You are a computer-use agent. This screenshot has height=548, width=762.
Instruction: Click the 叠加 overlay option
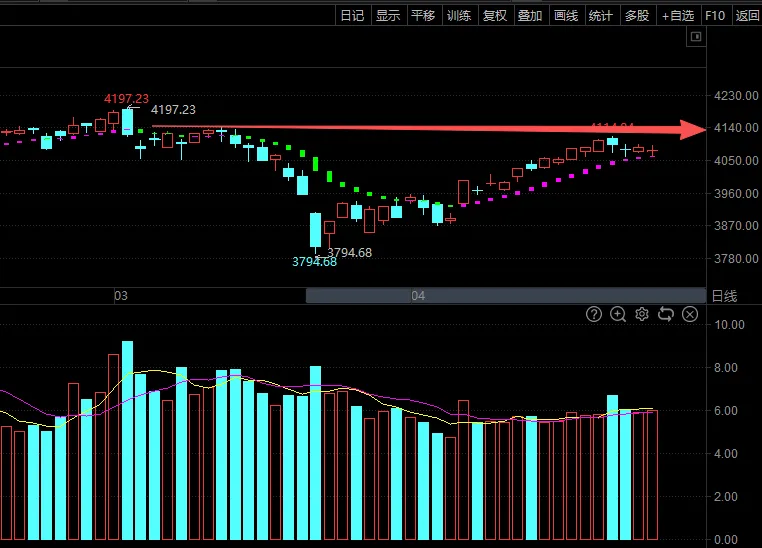[x=531, y=16]
